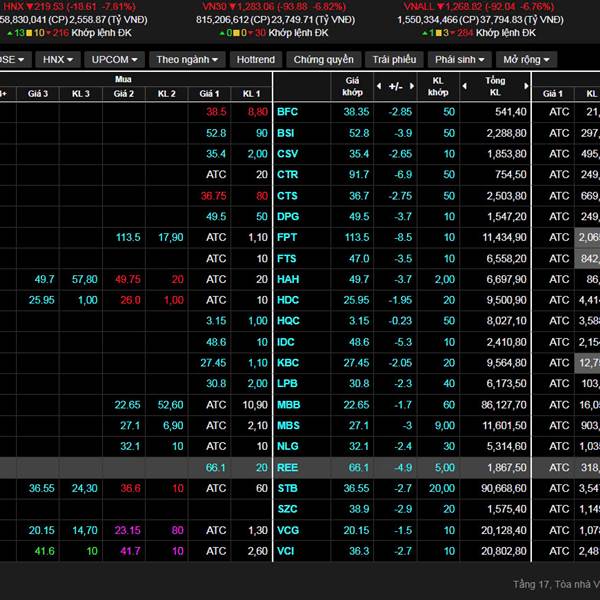Screen dimensions: 600x600
Task: Click HDC buy price 26.0
Action: tap(130, 300)
